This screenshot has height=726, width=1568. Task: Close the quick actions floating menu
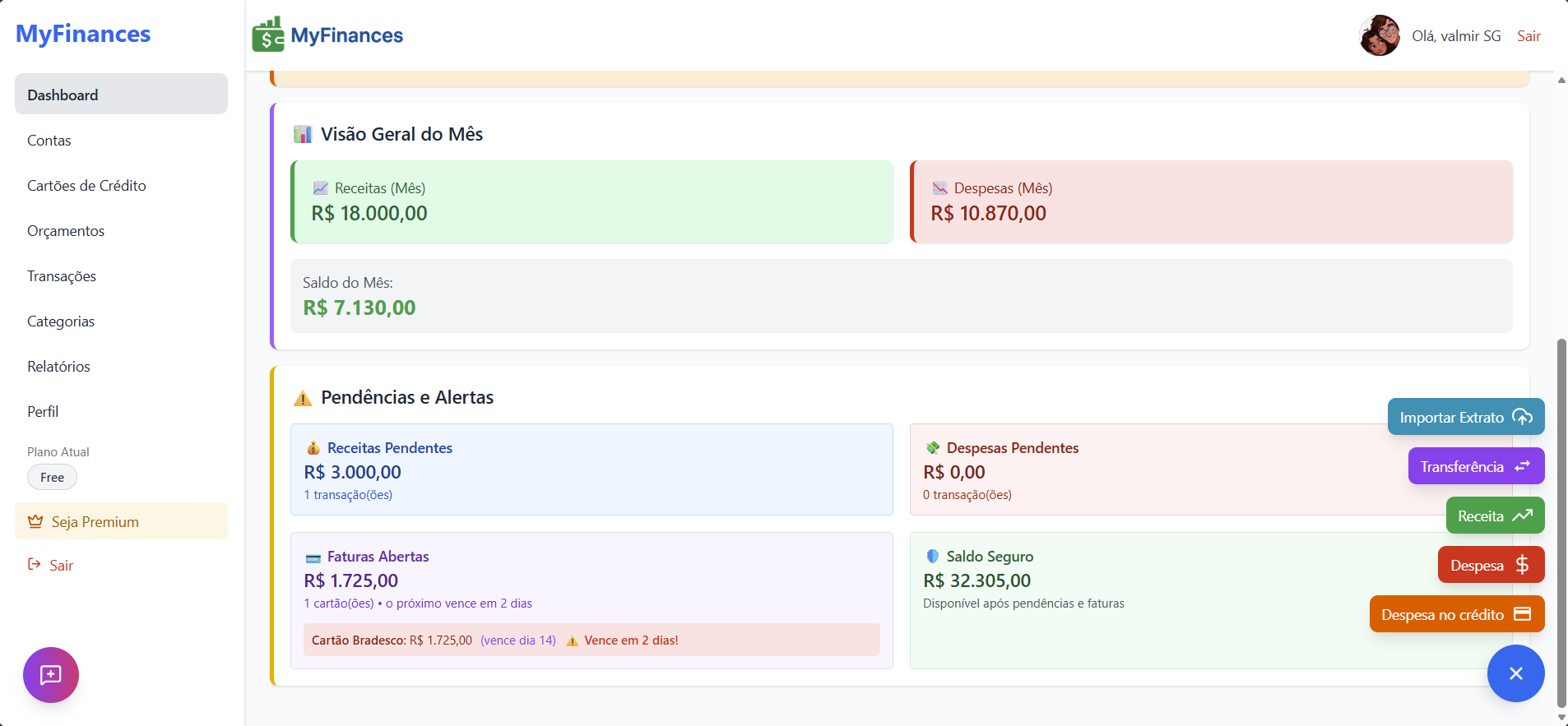(x=1515, y=673)
